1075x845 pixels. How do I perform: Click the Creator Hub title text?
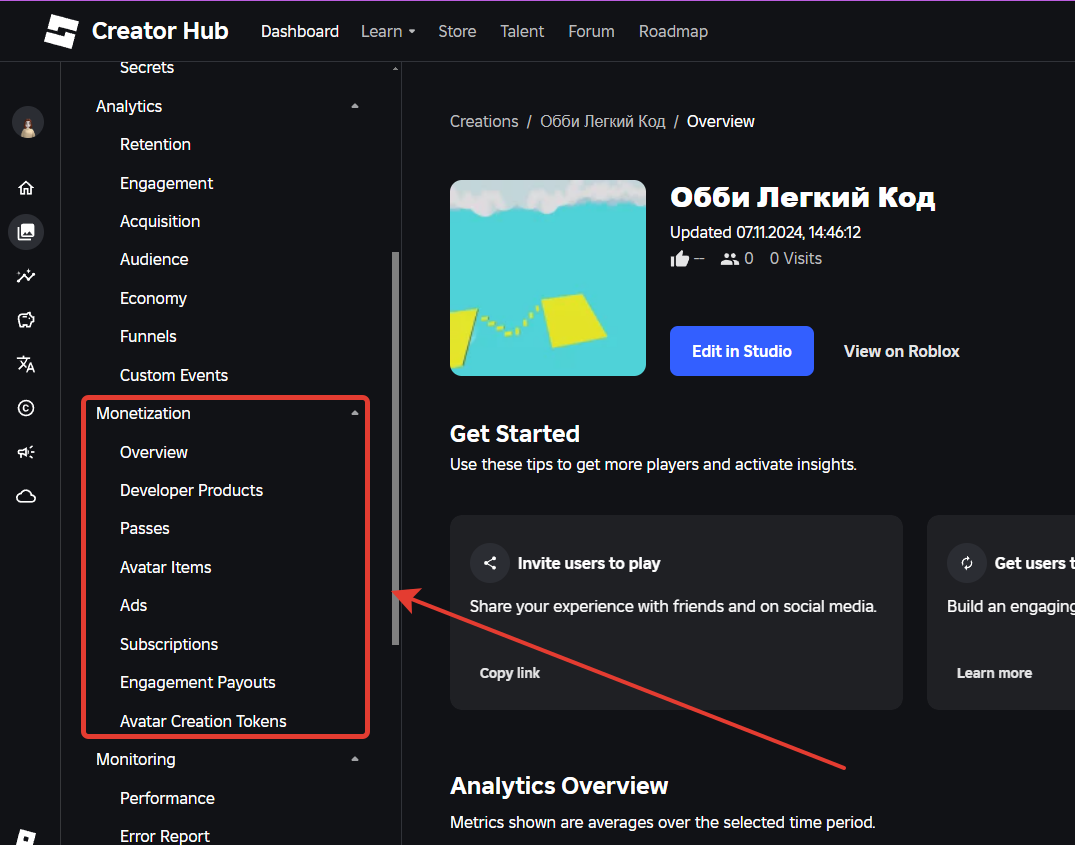click(x=160, y=32)
